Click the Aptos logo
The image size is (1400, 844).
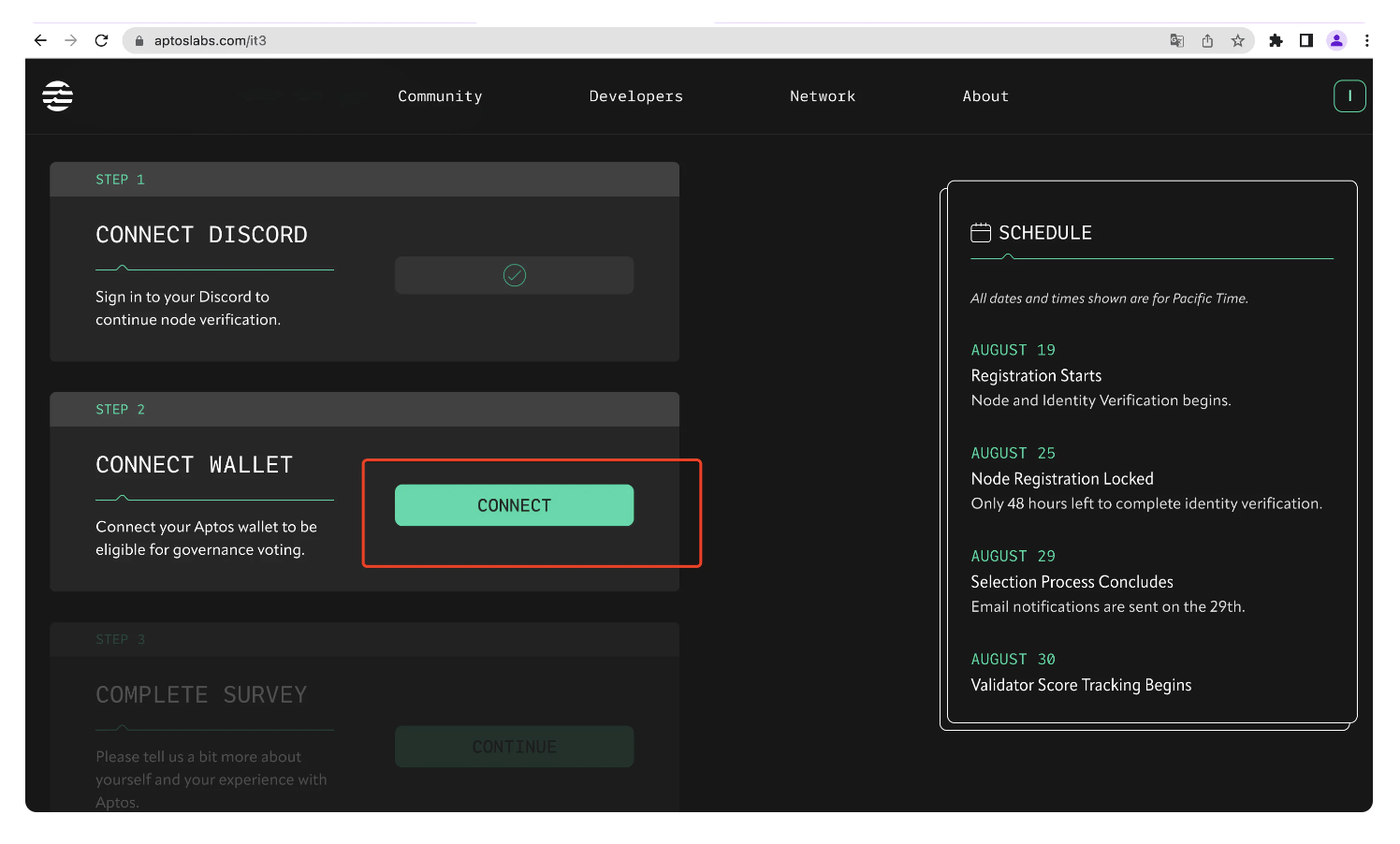tap(58, 95)
